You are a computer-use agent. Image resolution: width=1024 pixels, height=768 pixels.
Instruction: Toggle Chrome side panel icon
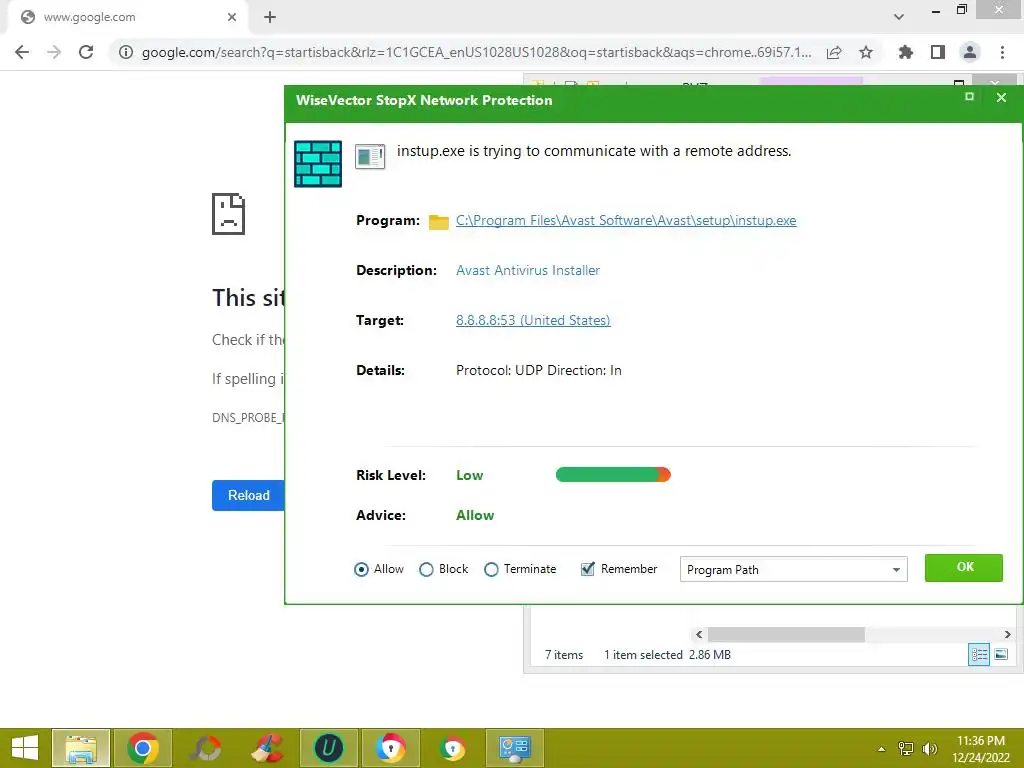click(938, 52)
